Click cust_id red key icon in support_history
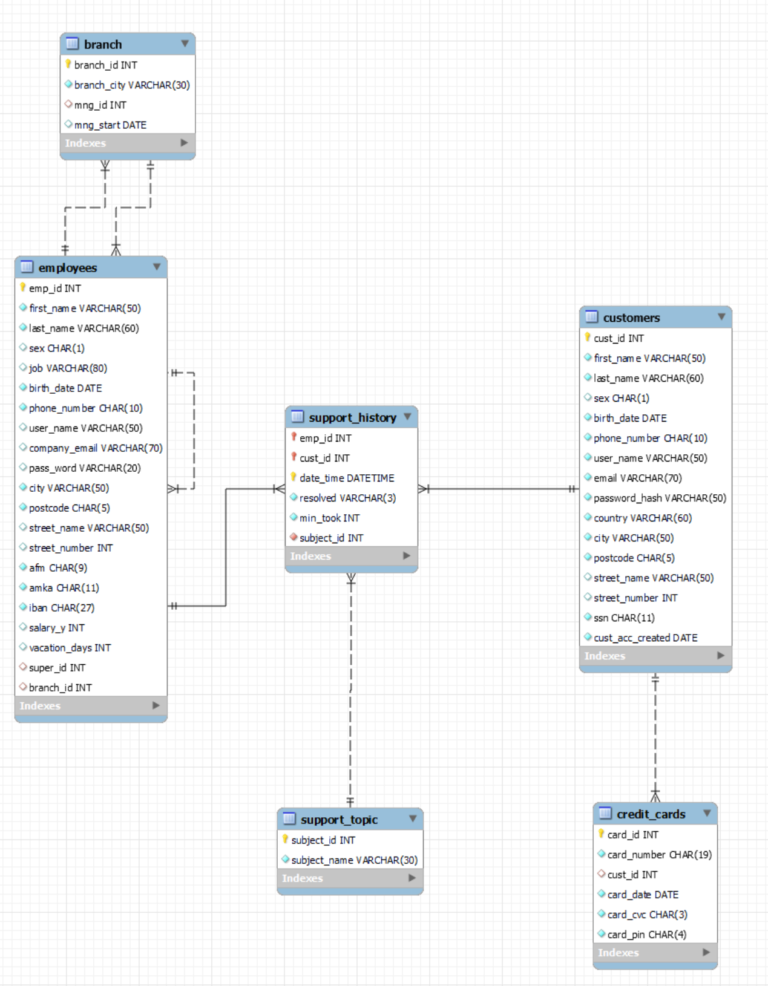The height and width of the screenshot is (986, 768). pyautogui.click(x=294, y=457)
